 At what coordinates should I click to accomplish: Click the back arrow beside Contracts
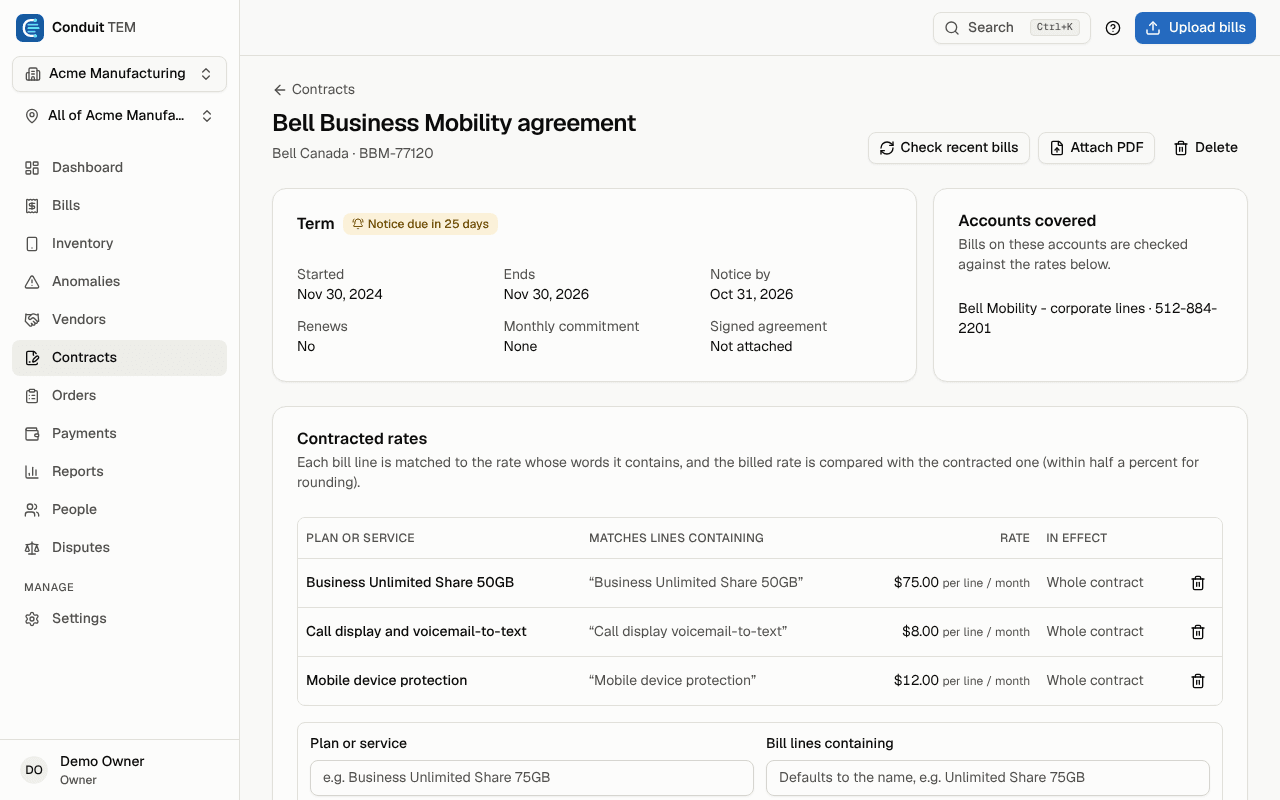[280, 90]
